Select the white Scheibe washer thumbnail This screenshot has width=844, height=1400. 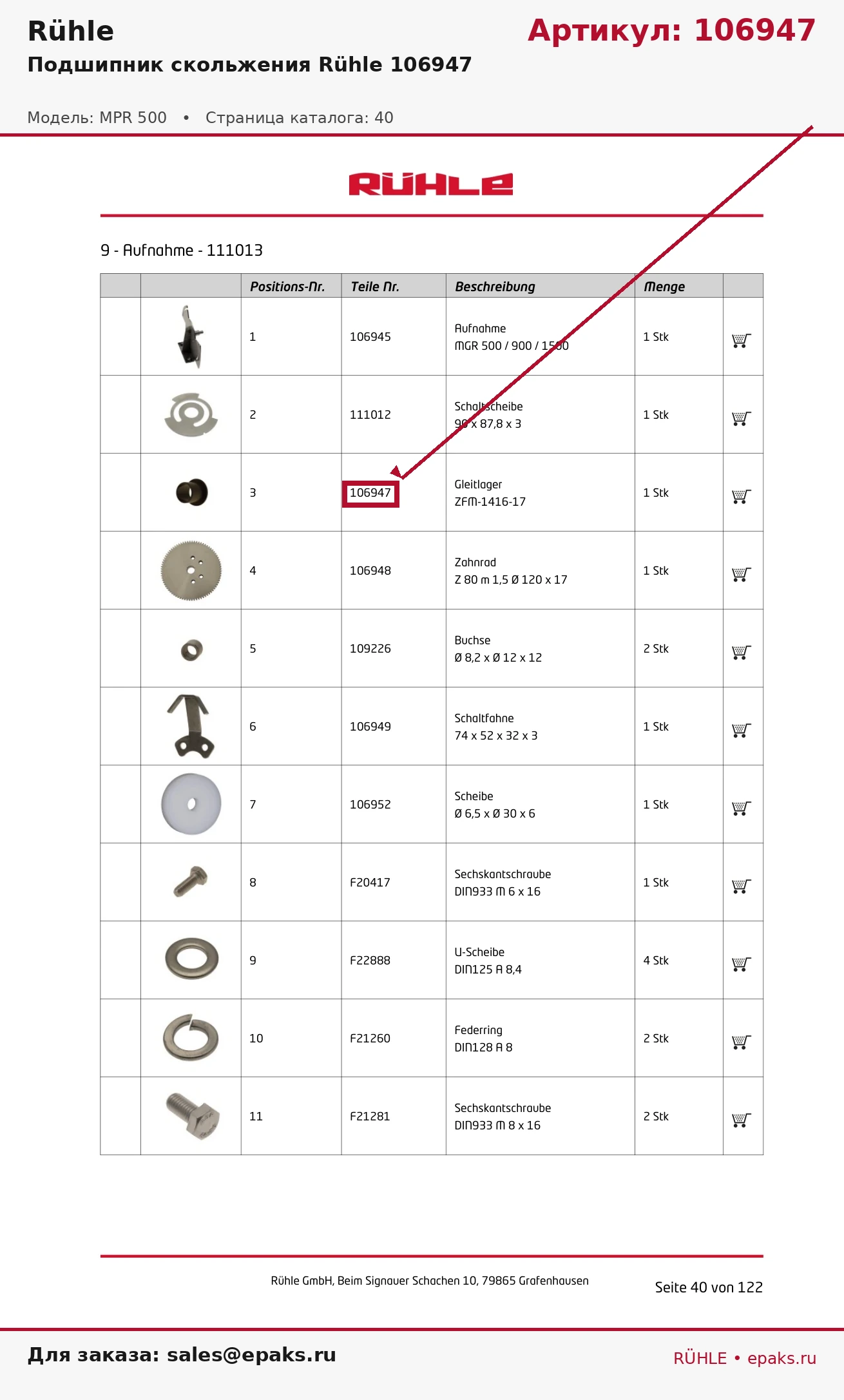[x=191, y=804]
